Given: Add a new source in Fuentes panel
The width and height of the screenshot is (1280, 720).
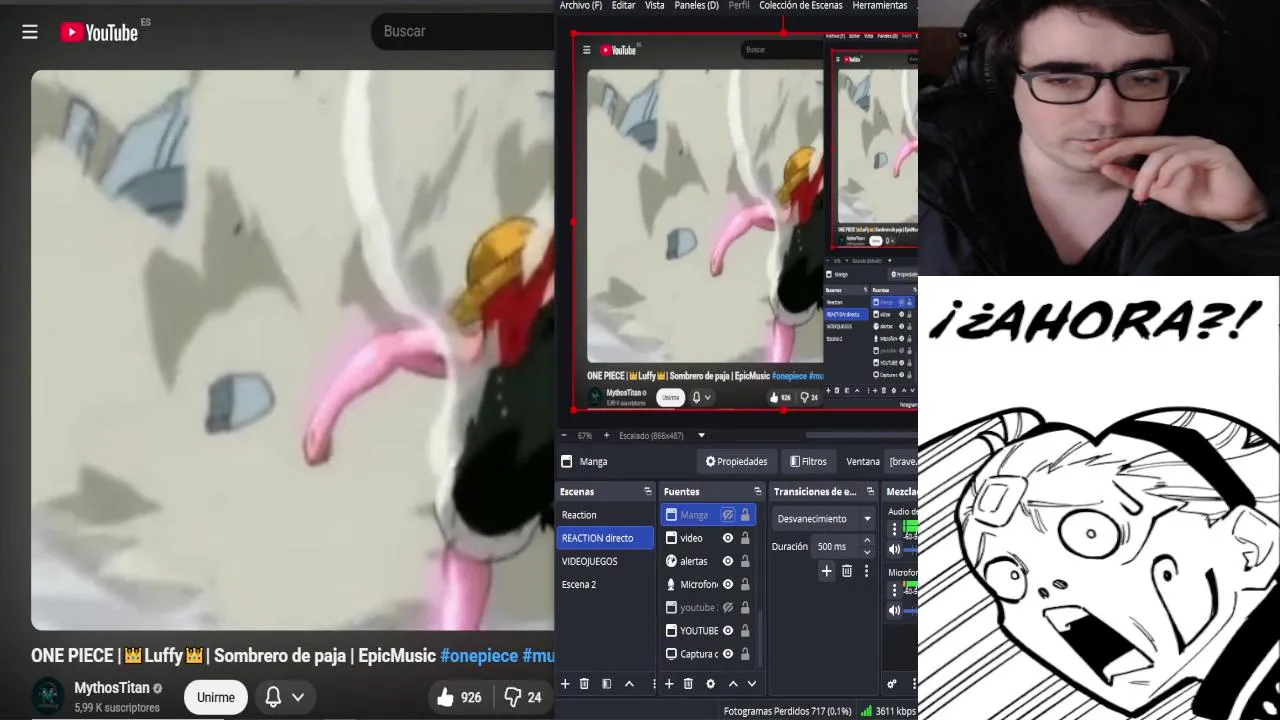Looking at the screenshot, I should click(x=669, y=684).
